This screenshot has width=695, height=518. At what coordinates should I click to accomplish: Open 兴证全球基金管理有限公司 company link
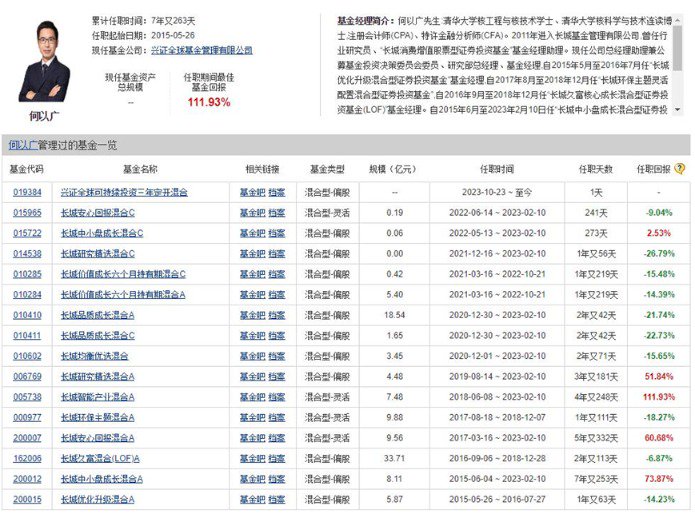[202, 50]
